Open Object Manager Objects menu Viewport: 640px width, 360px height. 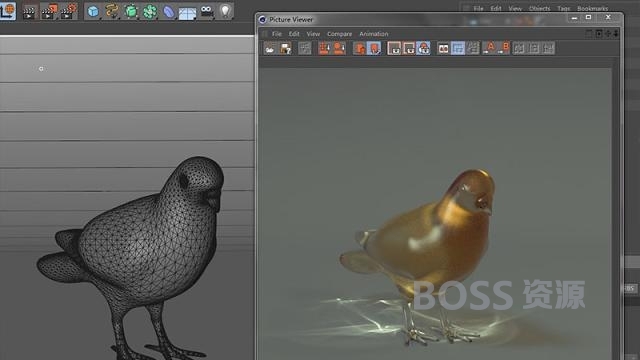pos(539,8)
